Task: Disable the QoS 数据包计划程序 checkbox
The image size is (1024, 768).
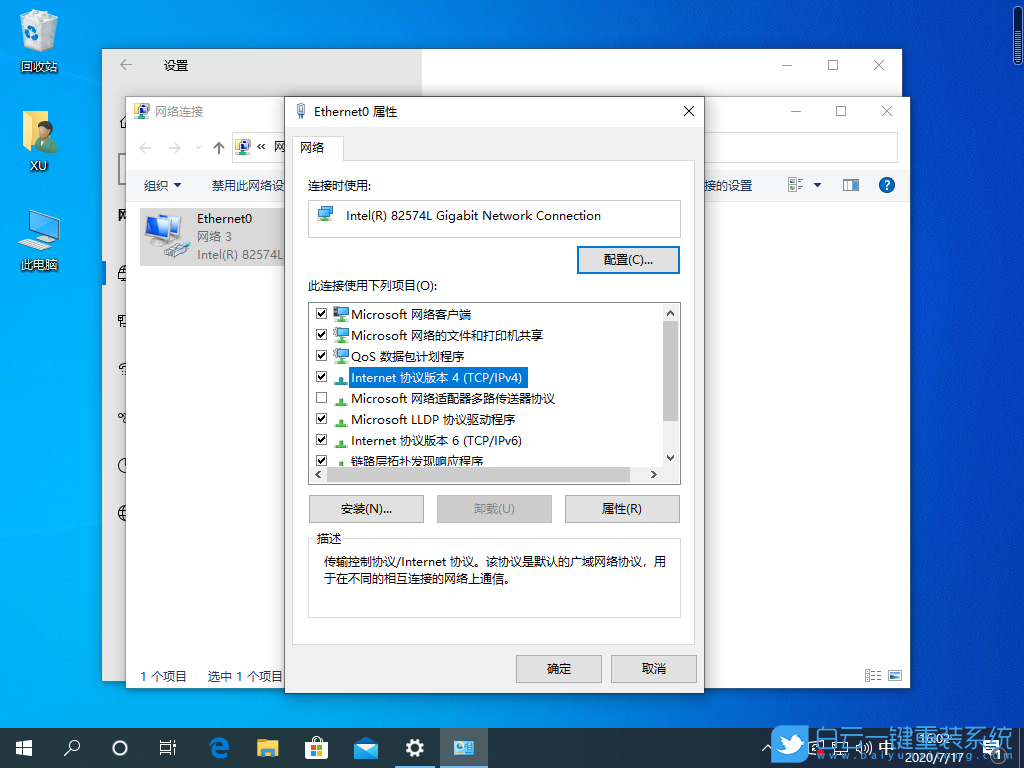Action: coord(321,356)
